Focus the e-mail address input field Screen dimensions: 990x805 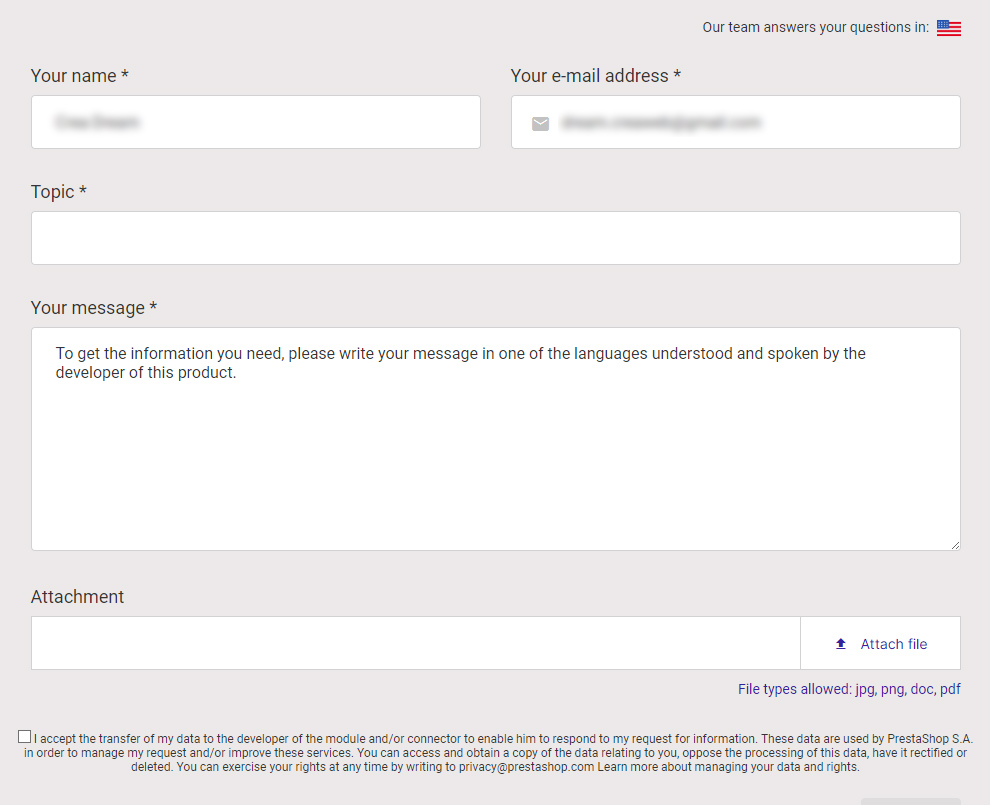[736, 122]
